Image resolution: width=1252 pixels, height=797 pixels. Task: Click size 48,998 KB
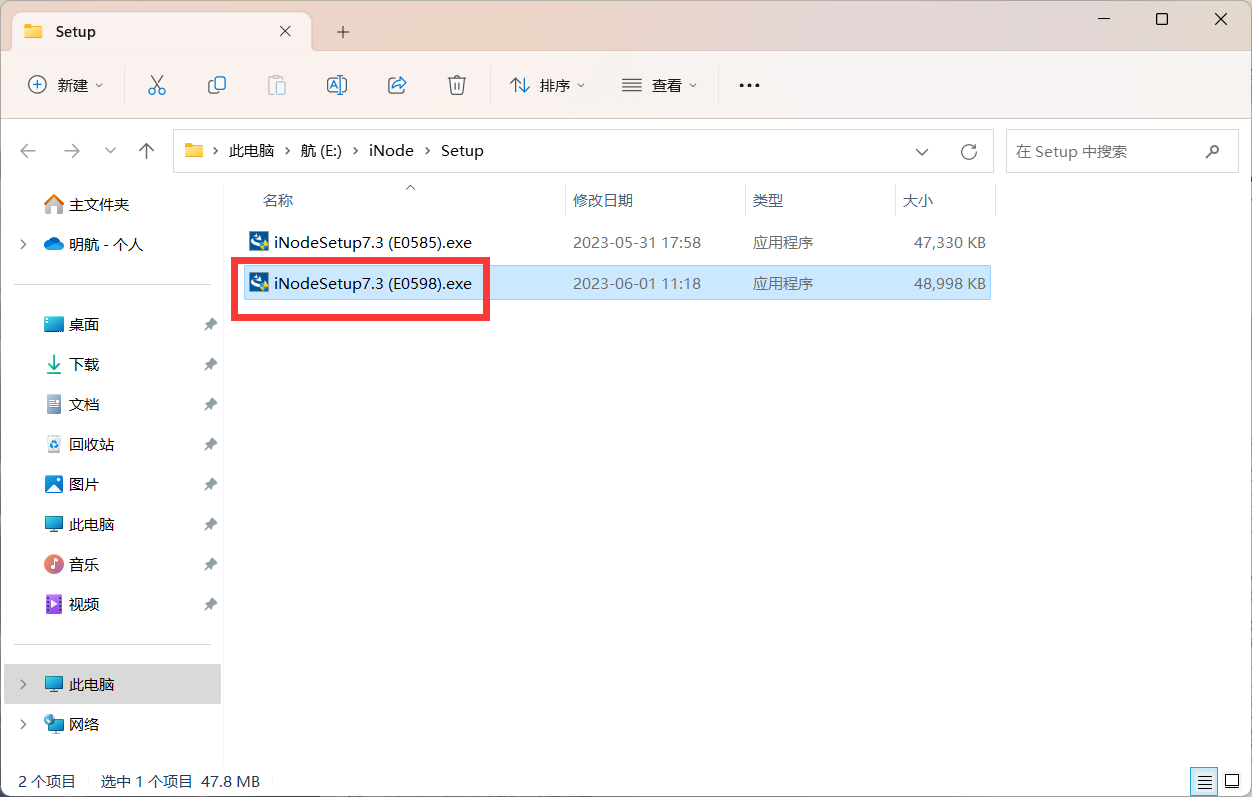(950, 284)
